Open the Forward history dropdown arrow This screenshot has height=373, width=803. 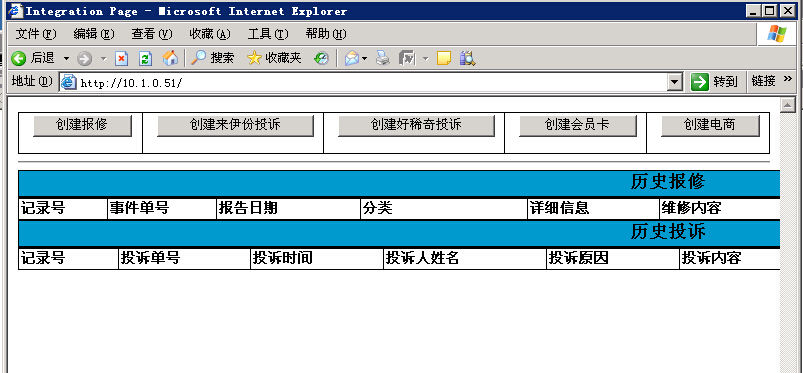click(x=103, y=59)
